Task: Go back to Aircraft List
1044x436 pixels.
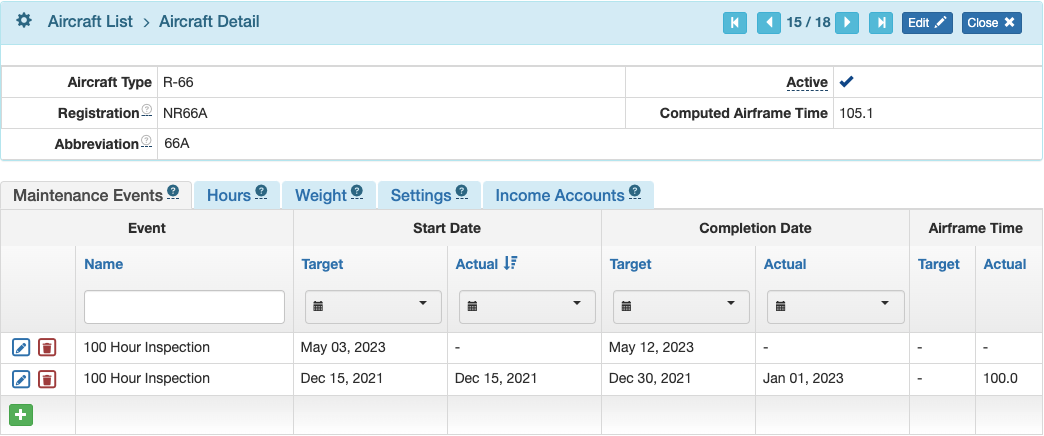Action: click(x=90, y=21)
